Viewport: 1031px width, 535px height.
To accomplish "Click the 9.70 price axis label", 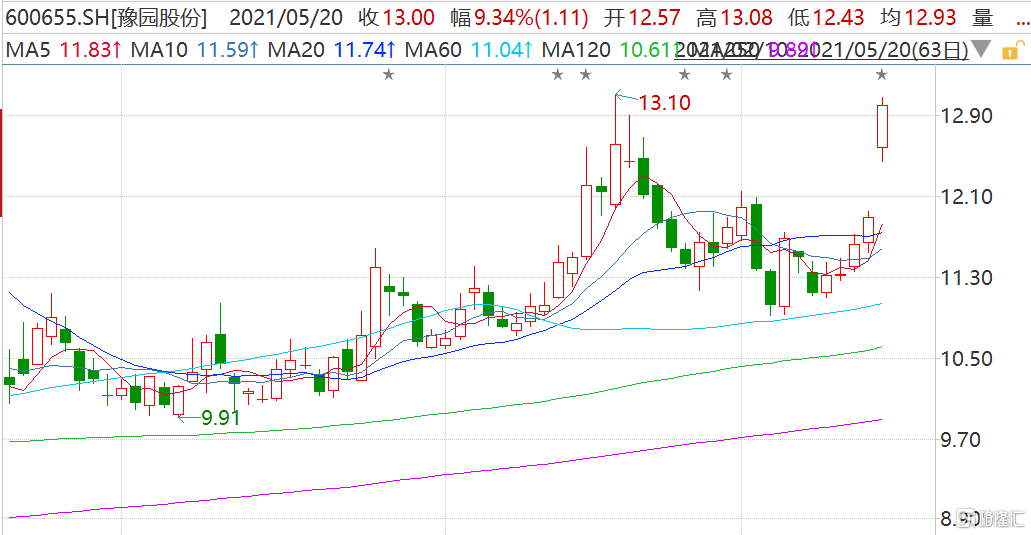I will click(x=961, y=440).
